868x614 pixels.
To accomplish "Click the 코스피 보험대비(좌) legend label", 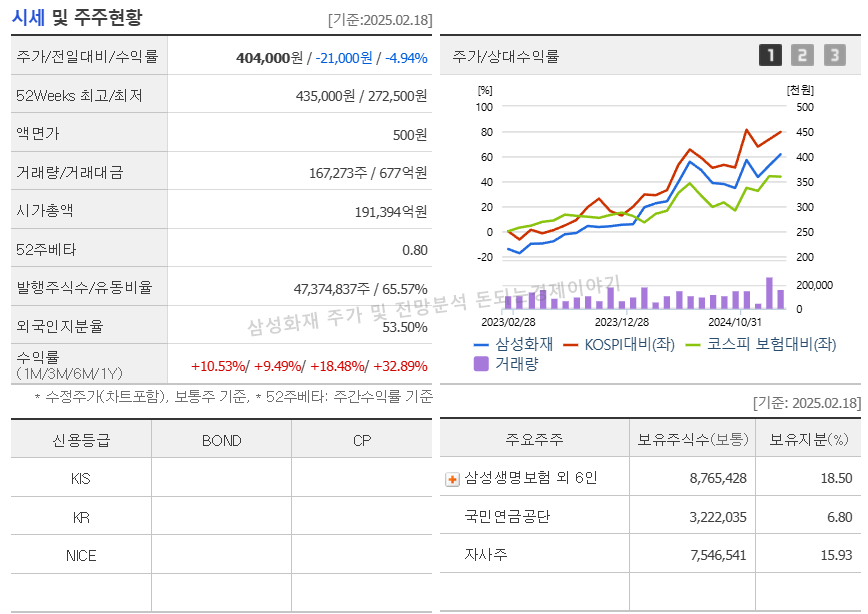I will tap(771, 344).
